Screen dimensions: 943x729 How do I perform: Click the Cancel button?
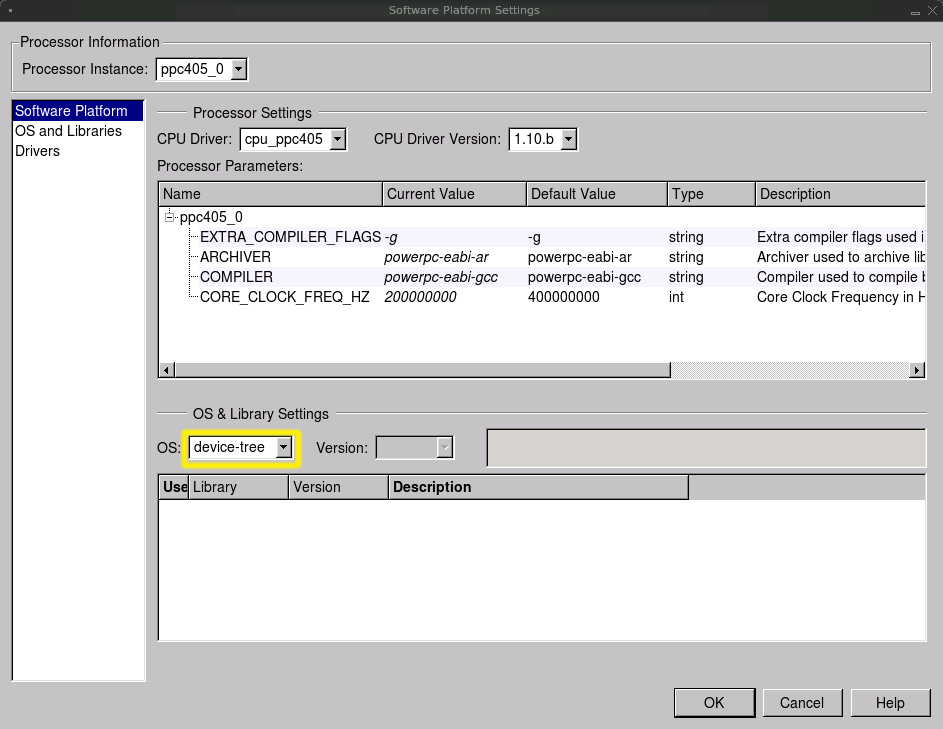[x=802, y=703]
